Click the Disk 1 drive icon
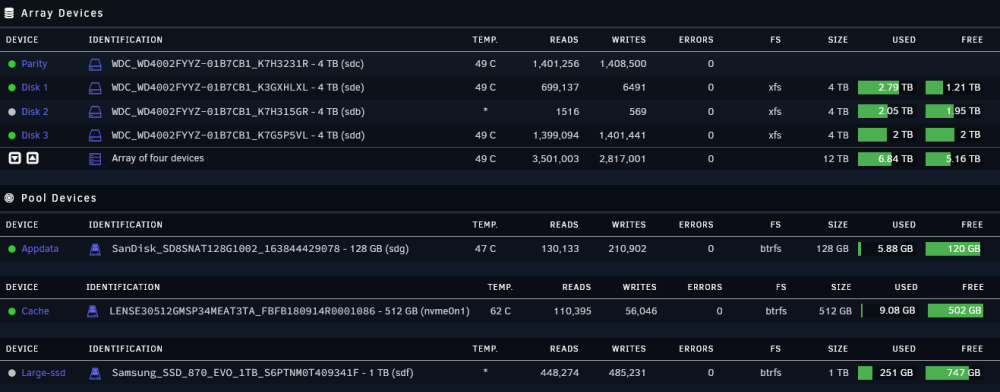 (x=94, y=87)
